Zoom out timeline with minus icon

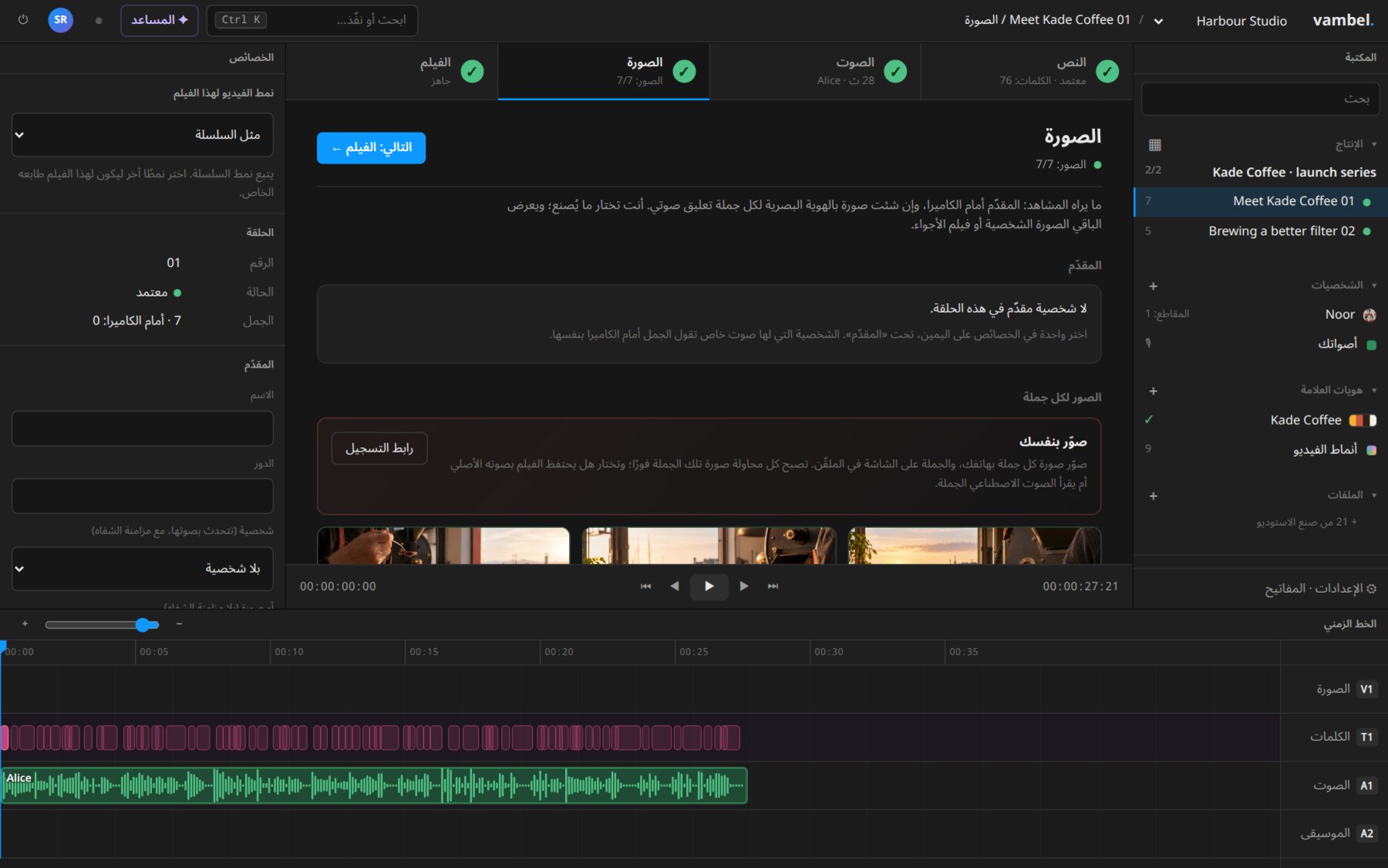[x=179, y=624]
